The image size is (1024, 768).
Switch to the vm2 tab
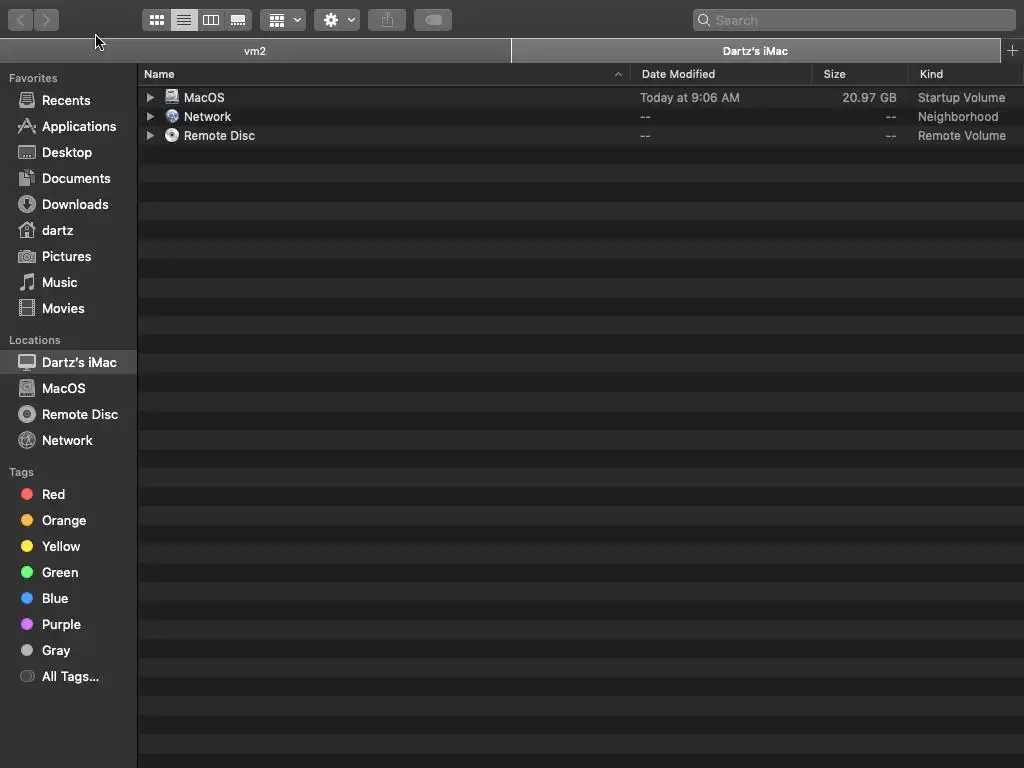tap(255, 51)
